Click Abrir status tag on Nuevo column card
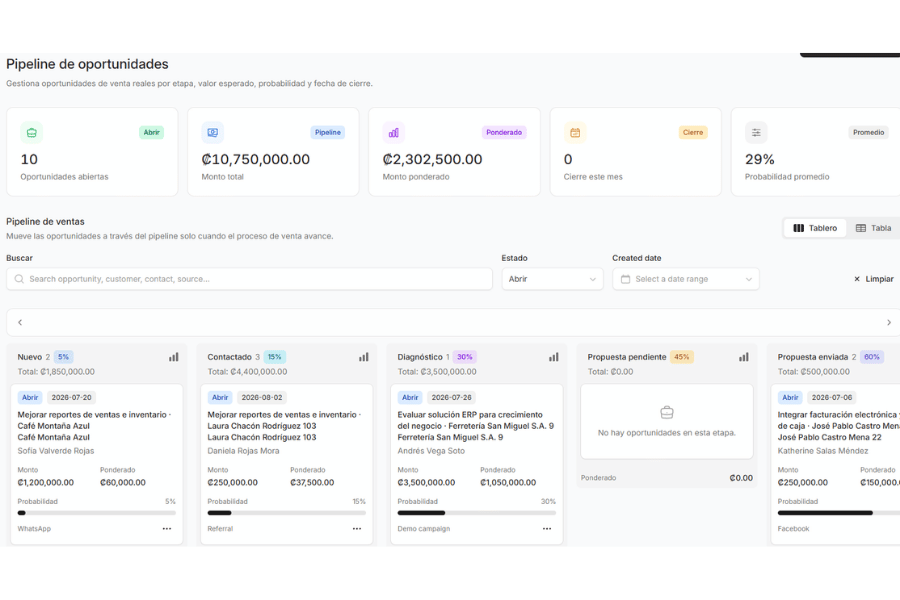The height and width of the screenshot is (600, 900). pyautogui.click(x=30, y=397)
